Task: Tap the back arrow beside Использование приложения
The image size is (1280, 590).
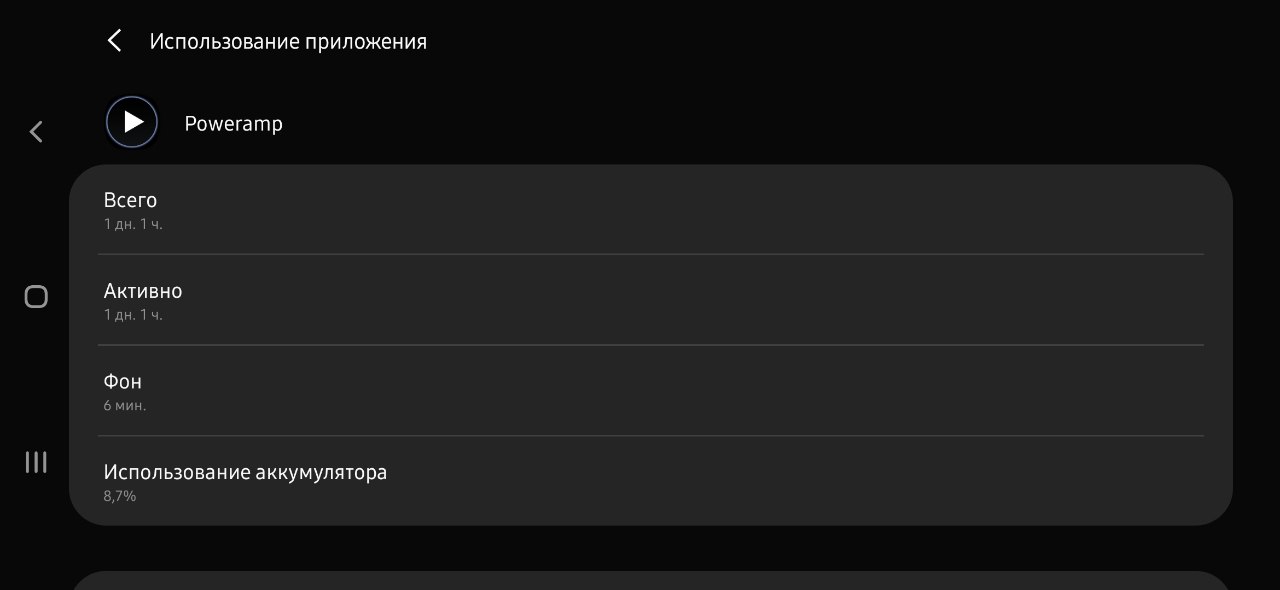Action: (x=114, y=41)
